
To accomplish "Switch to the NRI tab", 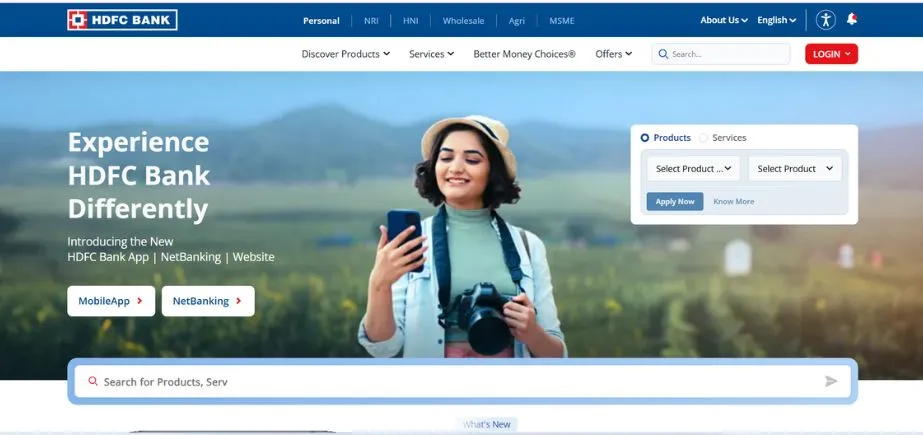I will (x=371, y=21).
